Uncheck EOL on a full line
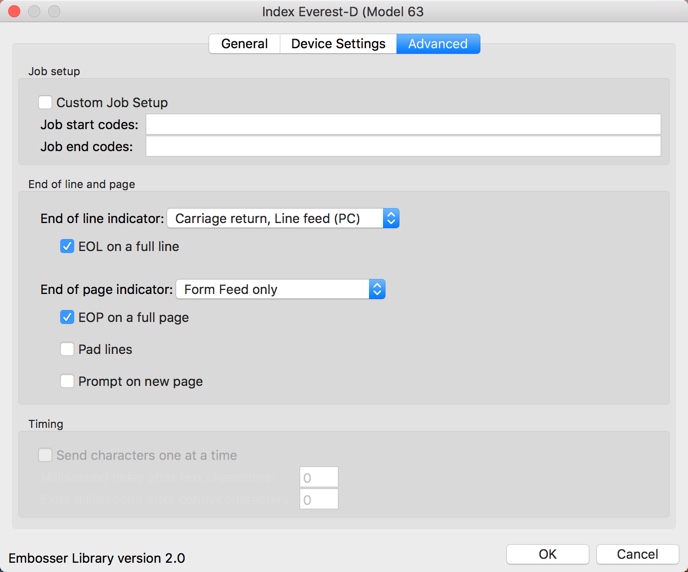This screenshot has width=688, height=572. tap(67, 246)
